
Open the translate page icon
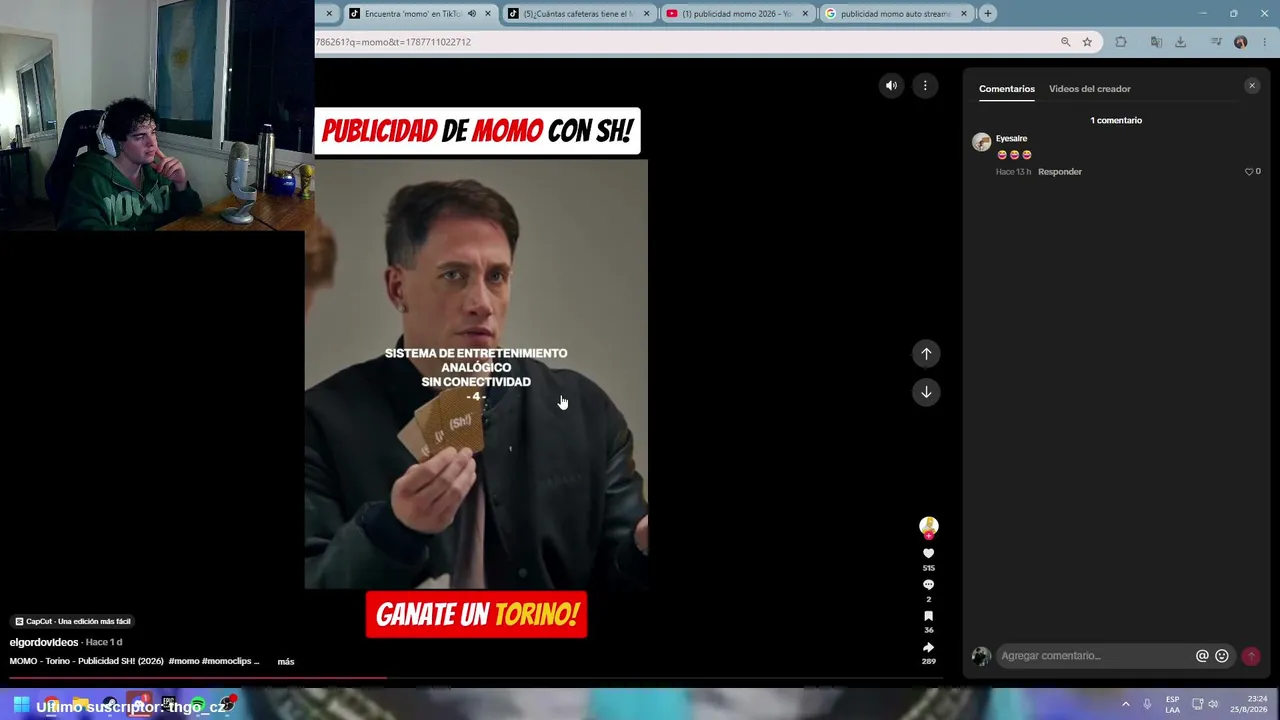click(x=1156, y=42)
